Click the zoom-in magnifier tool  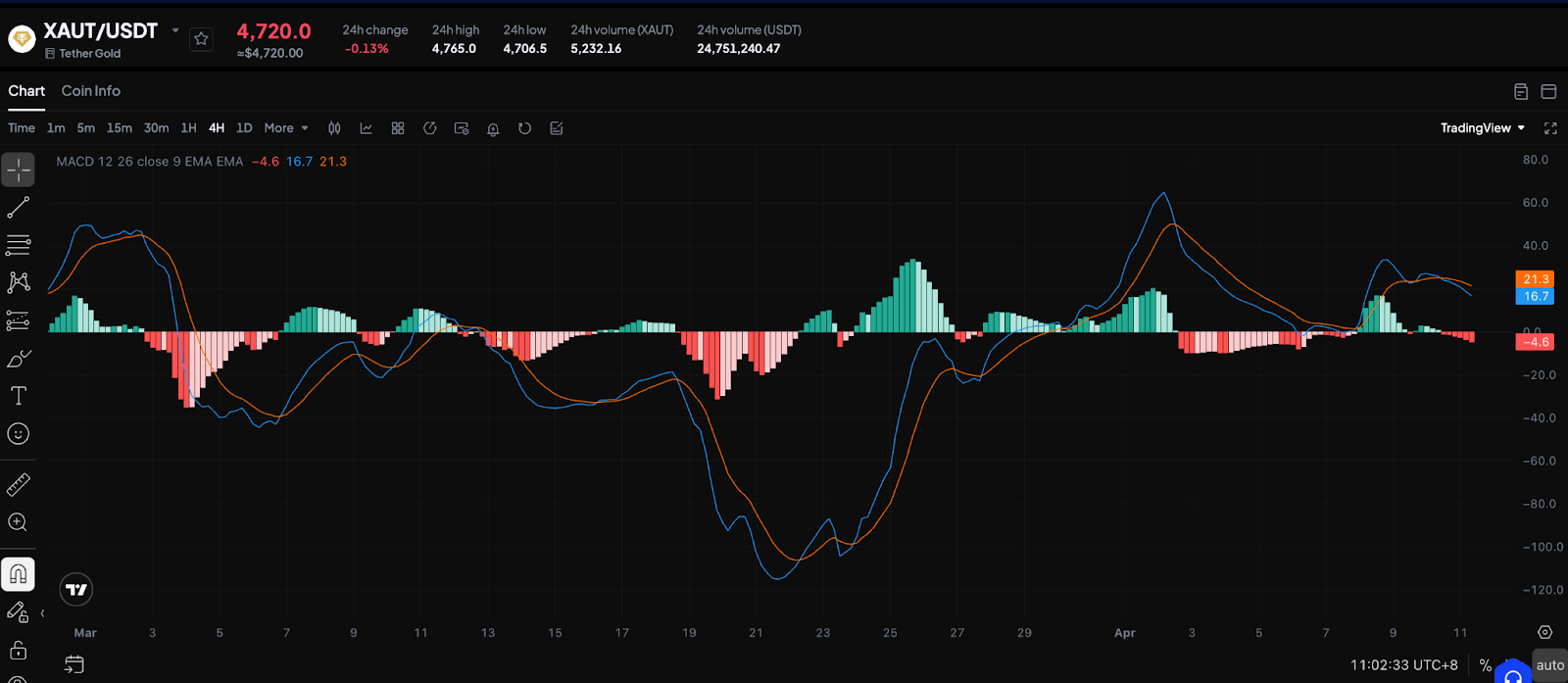tap(19, 522)
